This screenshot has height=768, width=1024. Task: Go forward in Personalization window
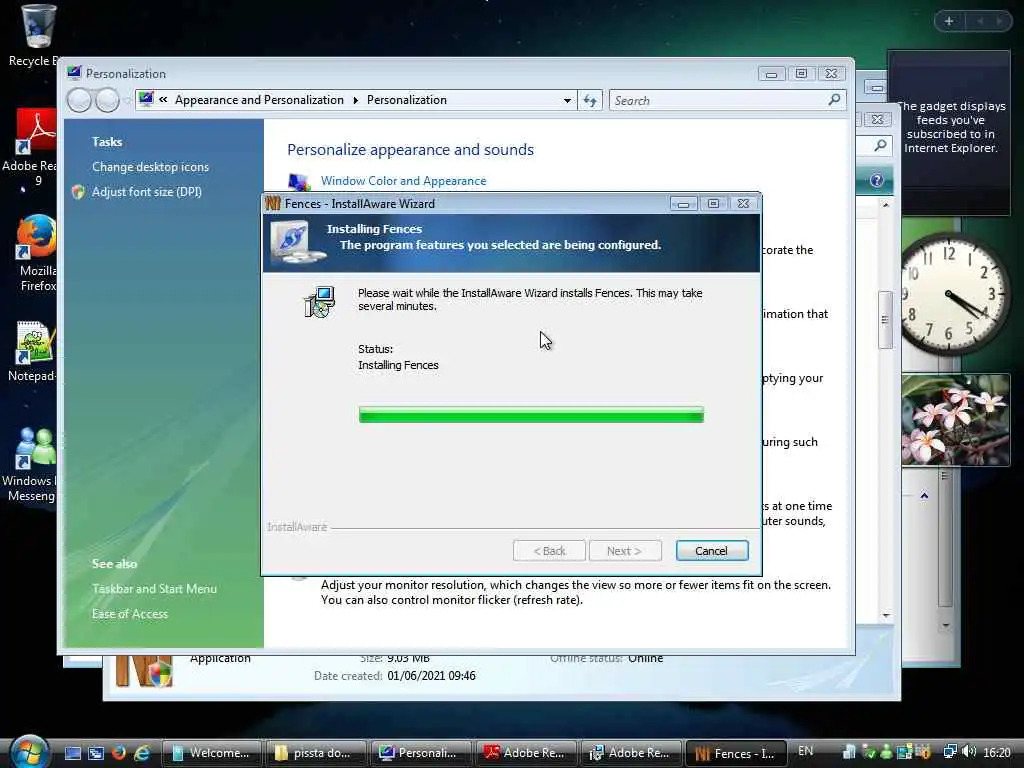pyautogui.click(x=107, y=101)
